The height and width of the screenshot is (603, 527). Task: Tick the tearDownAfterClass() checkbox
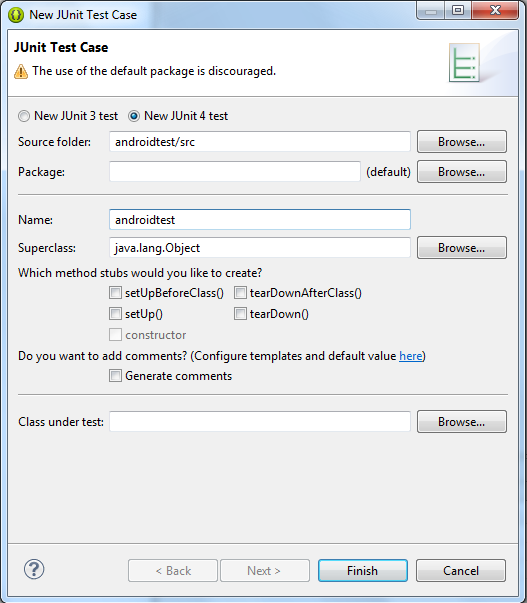tap(240, 293)
